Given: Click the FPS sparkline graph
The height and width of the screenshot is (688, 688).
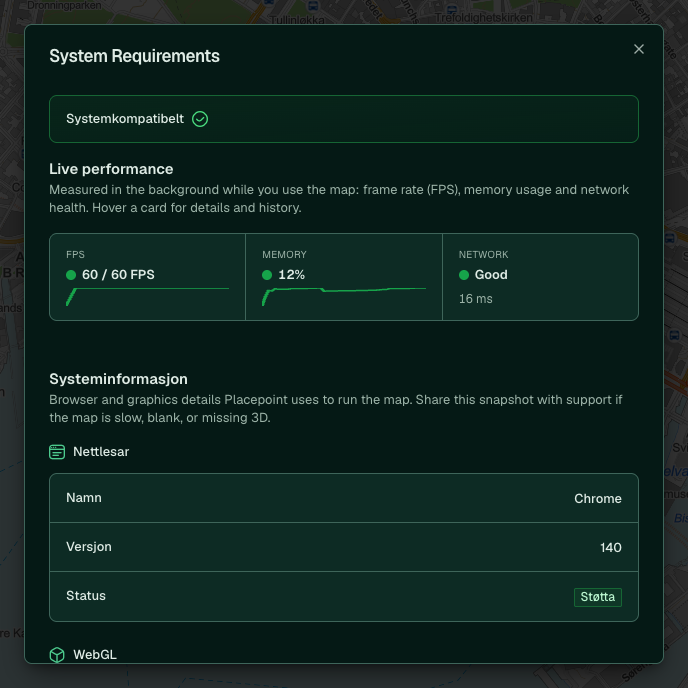Looking at the screenshot, I should tap(147, 297).
